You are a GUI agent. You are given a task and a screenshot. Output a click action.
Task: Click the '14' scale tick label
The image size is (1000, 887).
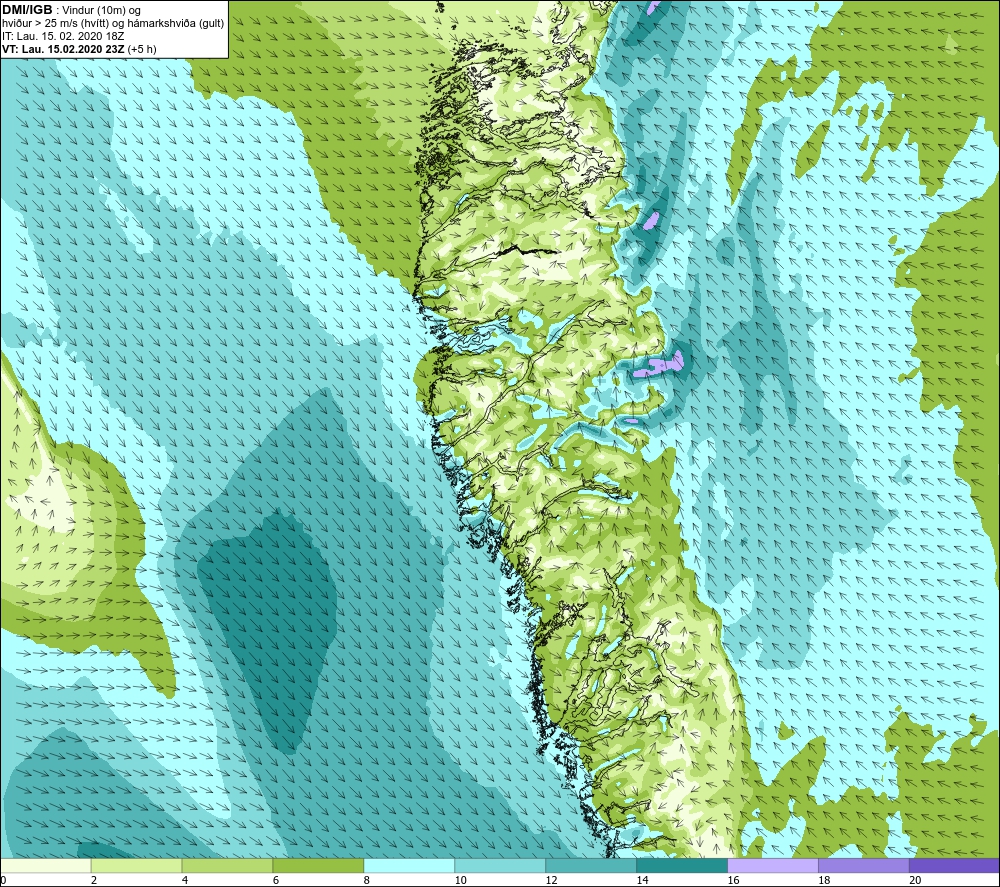pos(643,880)
